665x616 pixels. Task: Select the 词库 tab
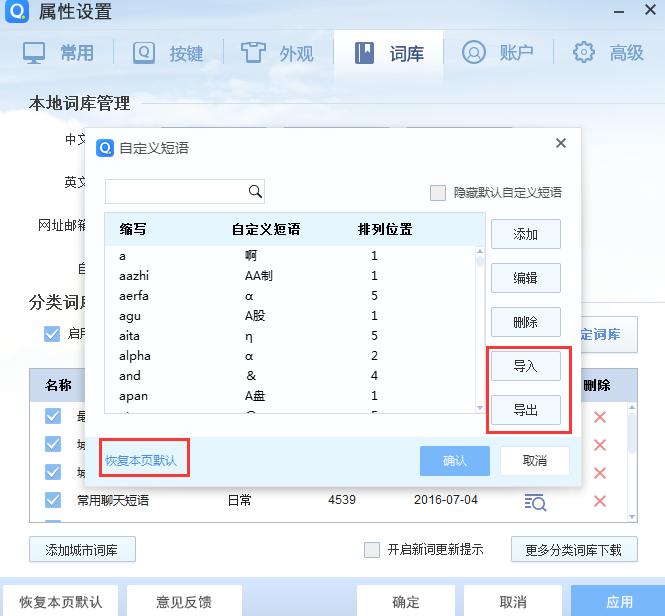(388, 53)
